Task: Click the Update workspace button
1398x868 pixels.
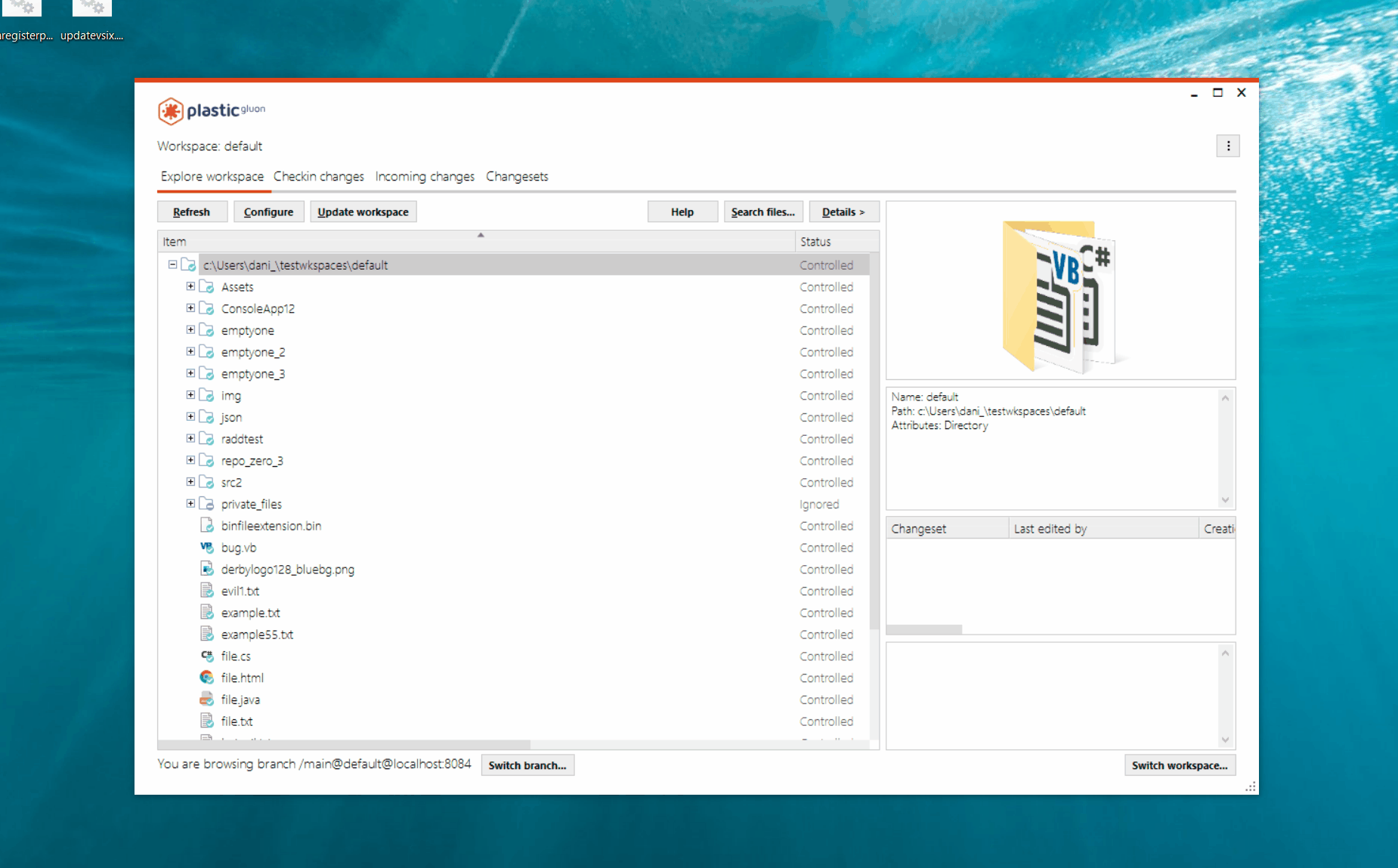Action: pos(363,212)
